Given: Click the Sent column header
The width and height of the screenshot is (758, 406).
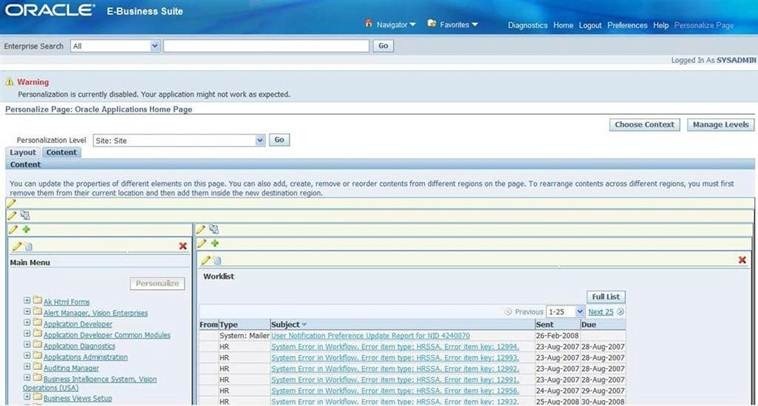Looking at the screenshot, I should pos(558,325).
